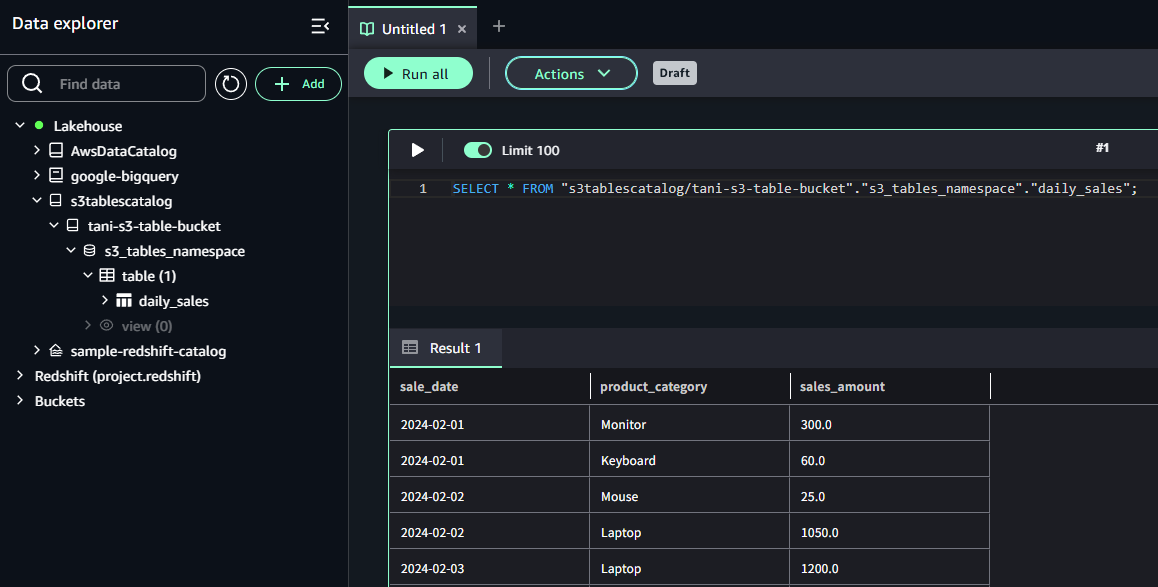The width and height of the screenshot is (1158, 587).
Task: Open a new tab with plus icon
Action: point(499,27)
